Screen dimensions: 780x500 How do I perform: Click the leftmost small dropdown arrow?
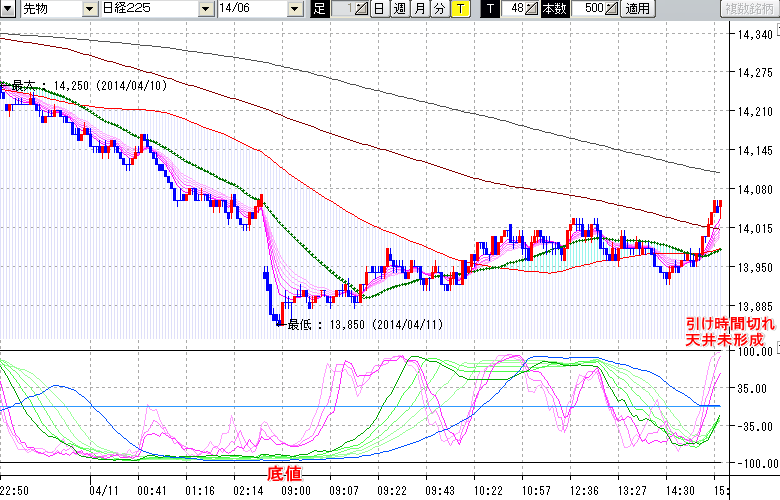pyautogui.click(x=7, y=9)
